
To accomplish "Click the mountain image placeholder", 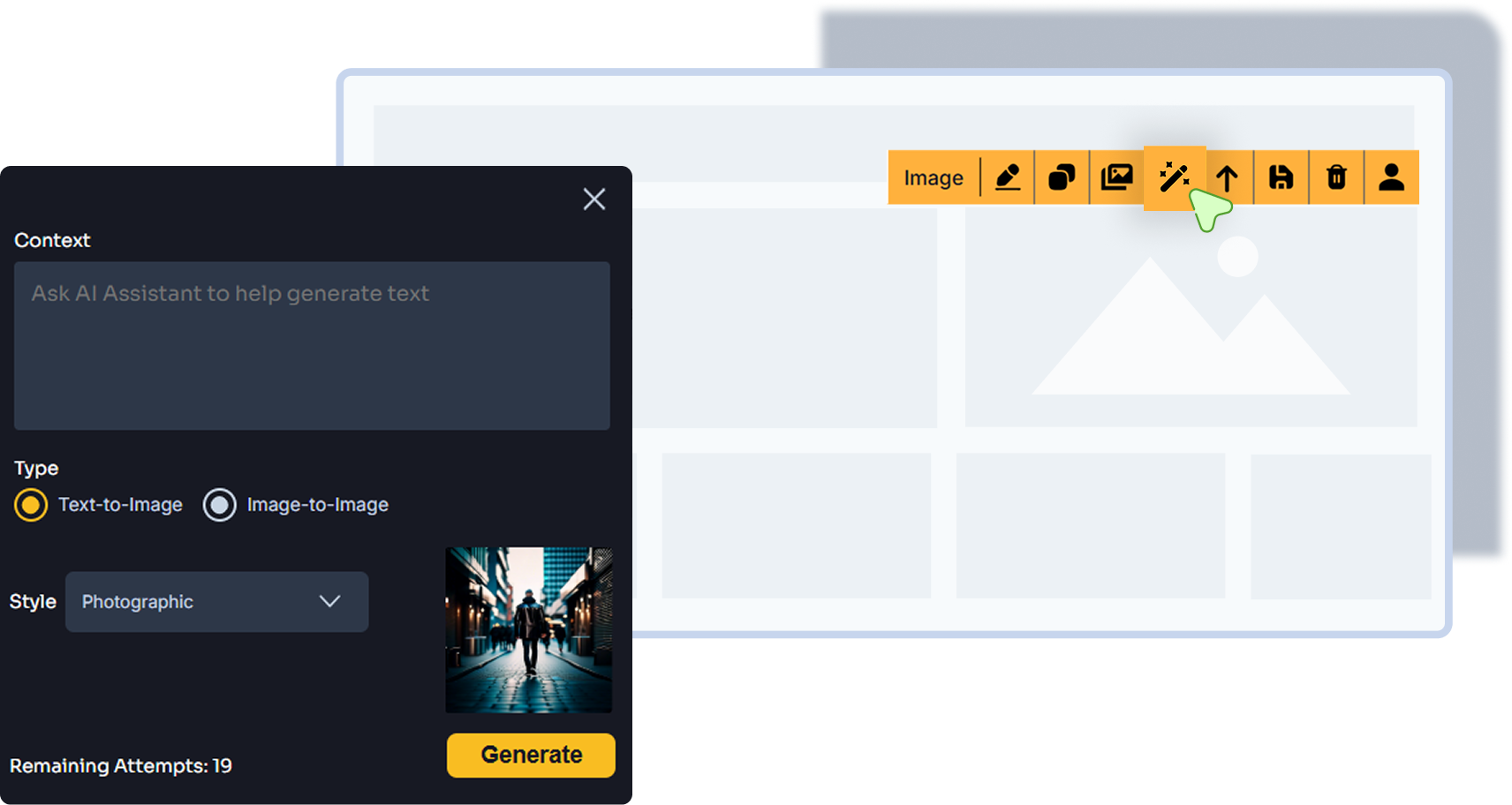I will 1194,335.
